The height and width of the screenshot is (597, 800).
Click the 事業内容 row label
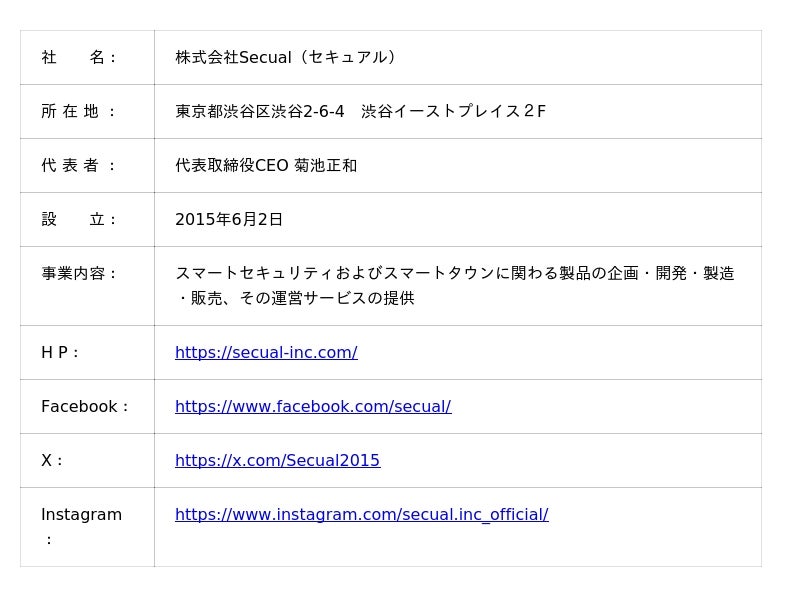click(79, 273)
